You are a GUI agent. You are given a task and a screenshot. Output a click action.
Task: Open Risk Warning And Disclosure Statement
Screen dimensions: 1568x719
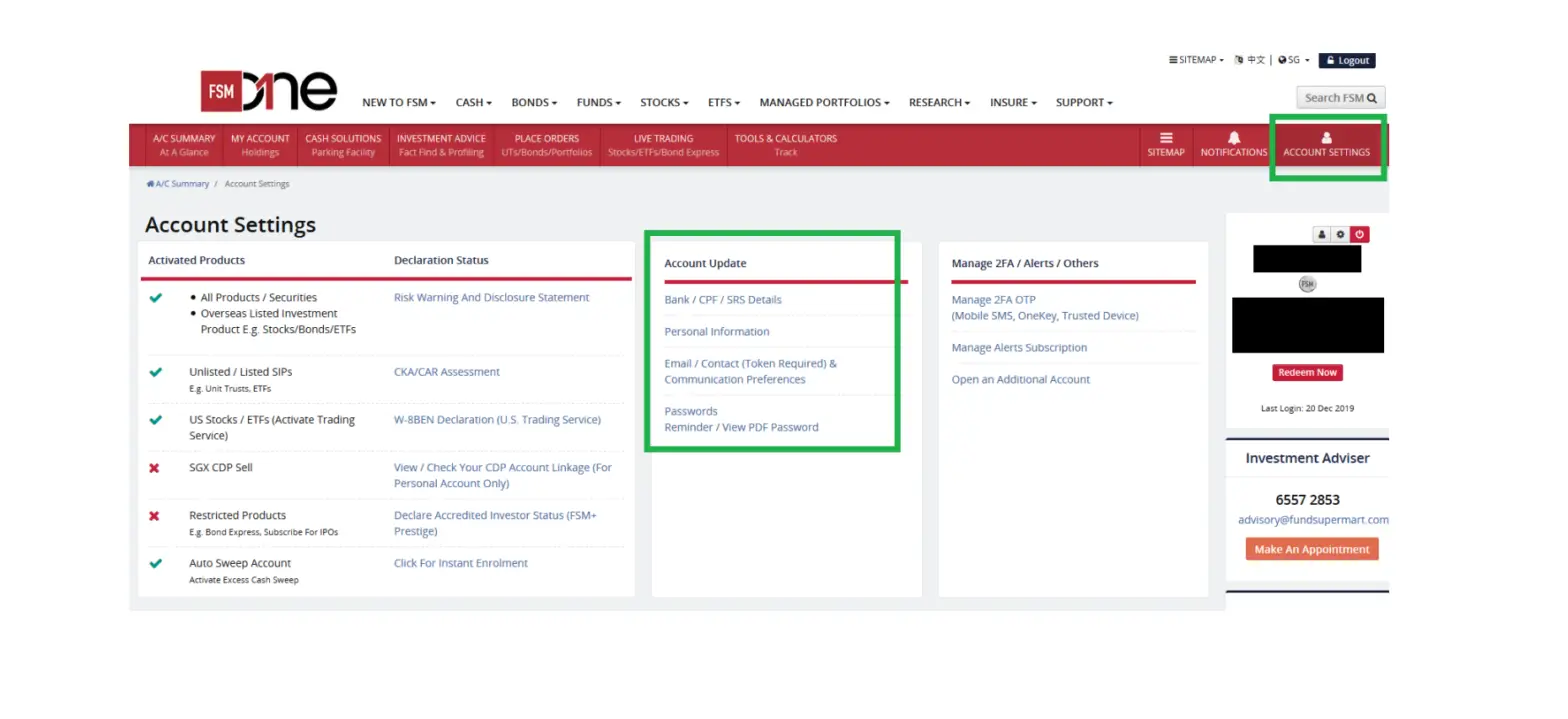point(492,297)
